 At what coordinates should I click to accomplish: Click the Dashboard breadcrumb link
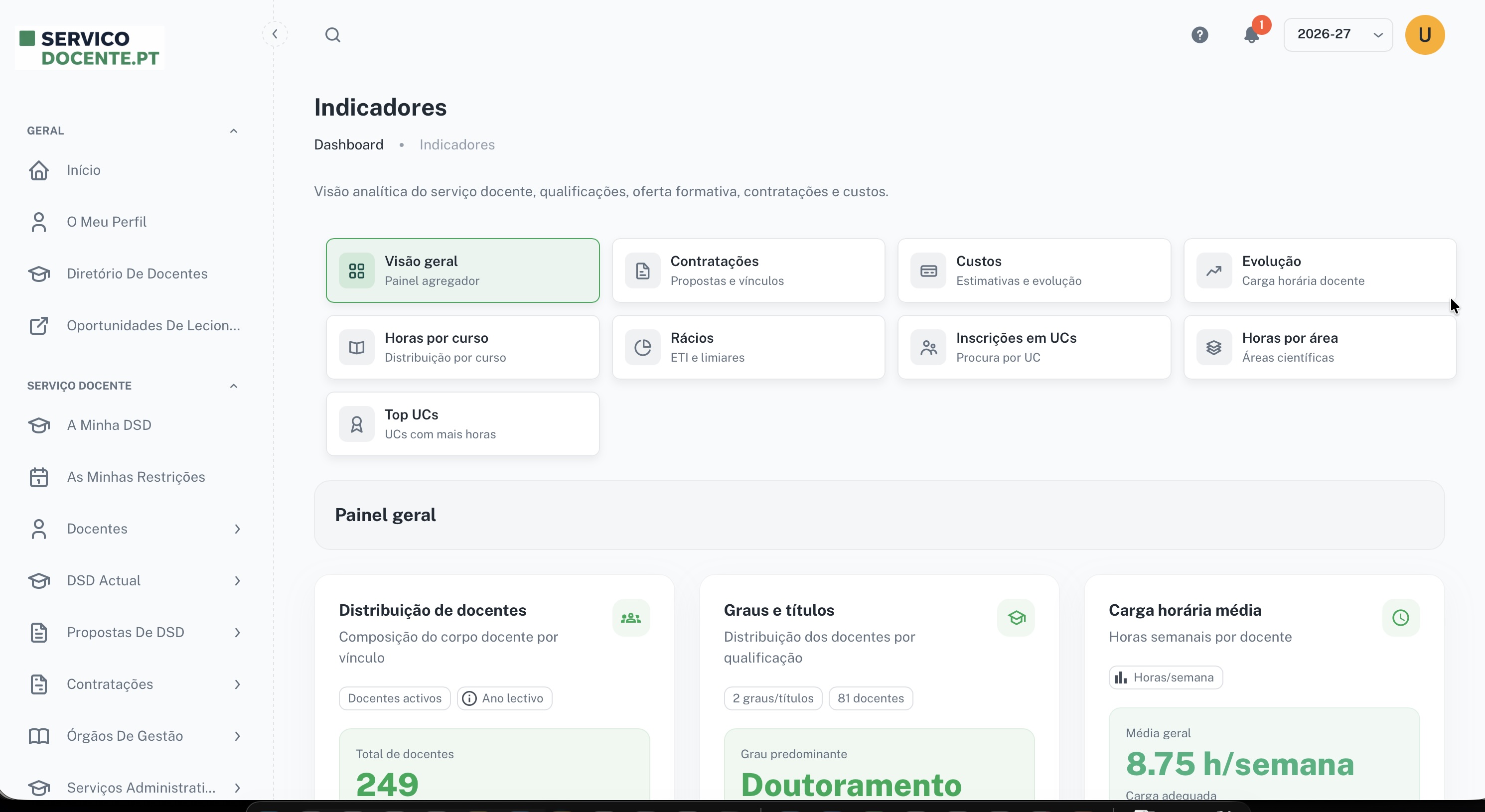click(348, 144)
